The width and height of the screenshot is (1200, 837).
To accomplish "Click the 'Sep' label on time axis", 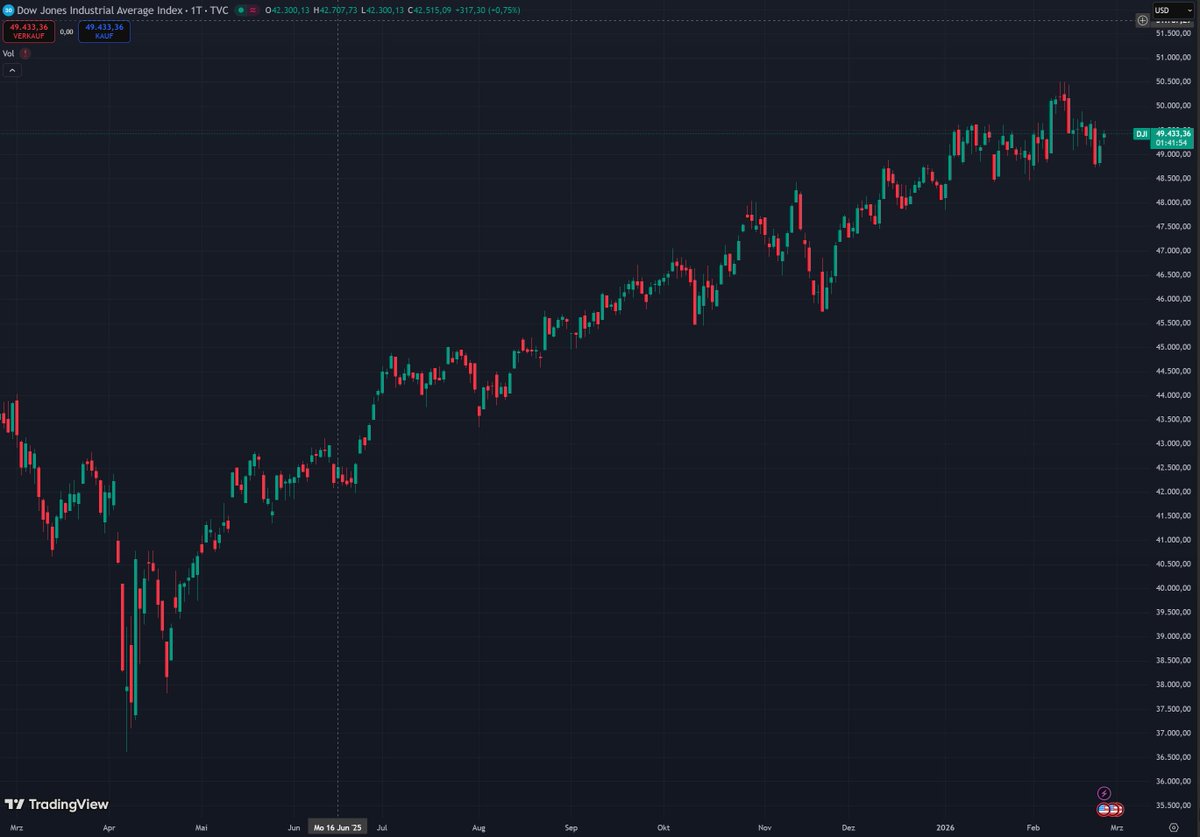I will point(572,828).
